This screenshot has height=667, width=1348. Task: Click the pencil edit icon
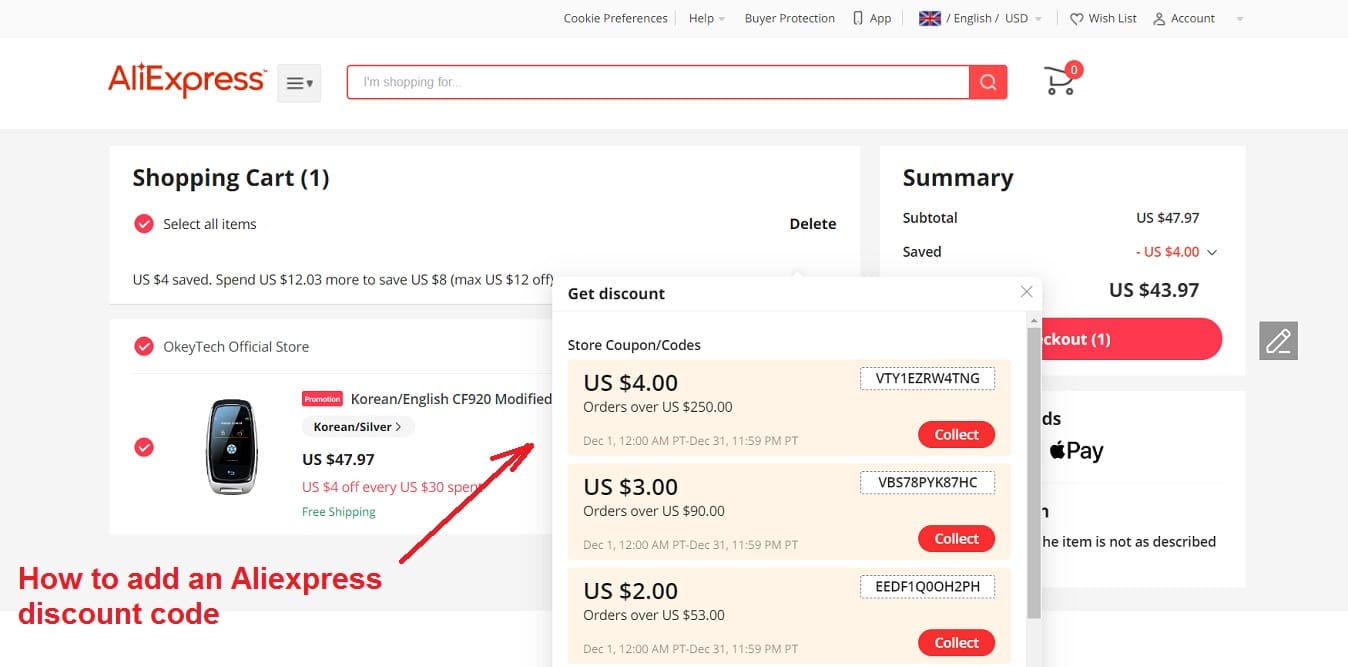pos(1279,341)
